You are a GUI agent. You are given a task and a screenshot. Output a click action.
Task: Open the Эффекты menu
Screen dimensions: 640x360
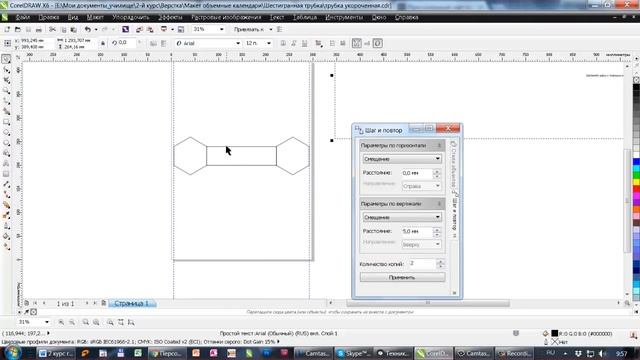click(x=170, y=17)
